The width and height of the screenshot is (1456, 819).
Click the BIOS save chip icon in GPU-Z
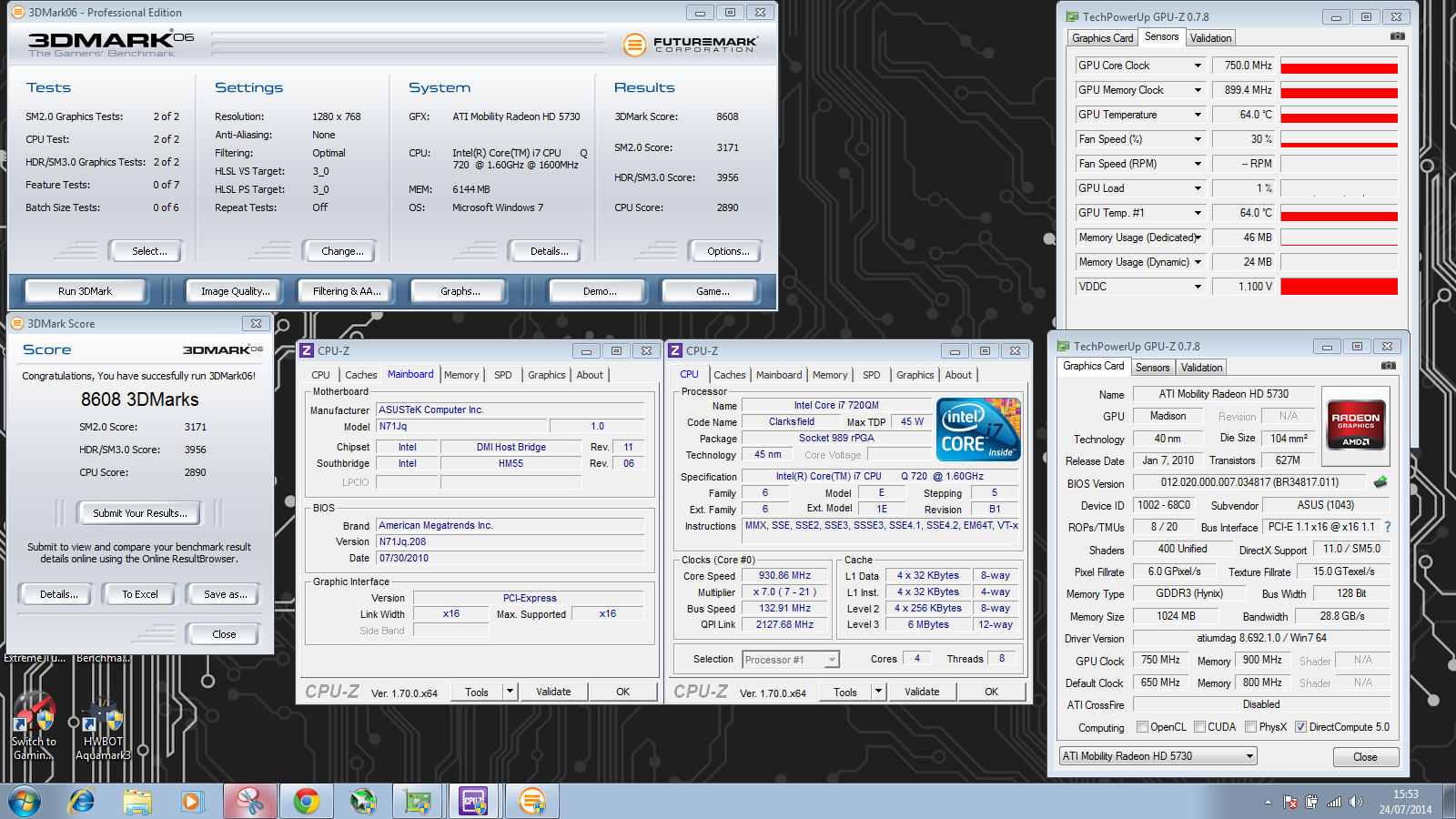click(1380, 482)
